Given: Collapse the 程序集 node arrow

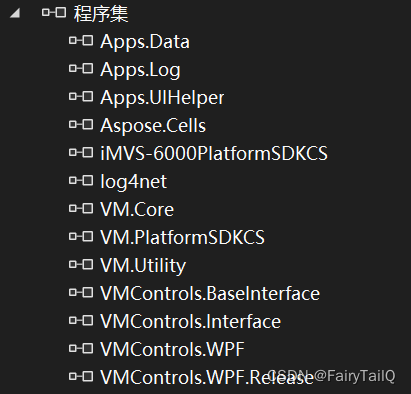Looking at the screenshot, I should pos(15,13).
